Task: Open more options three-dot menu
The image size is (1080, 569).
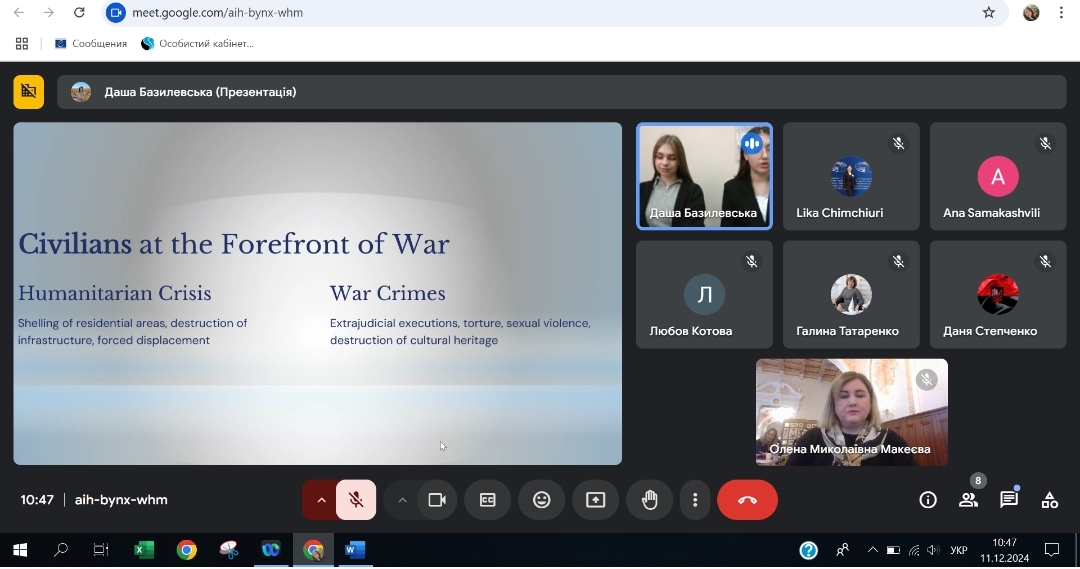Action: (x=694, y=500)
